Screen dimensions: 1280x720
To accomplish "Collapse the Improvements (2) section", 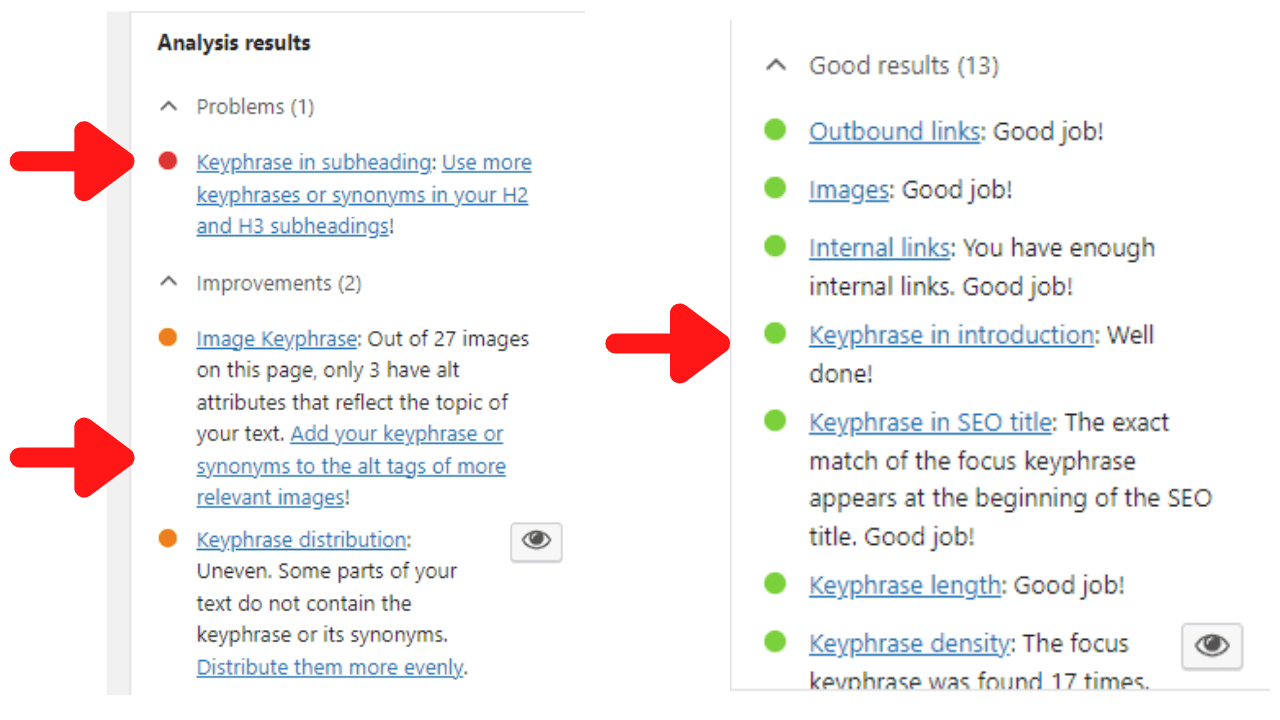I will pyautogui.click(x=170, y=283).
